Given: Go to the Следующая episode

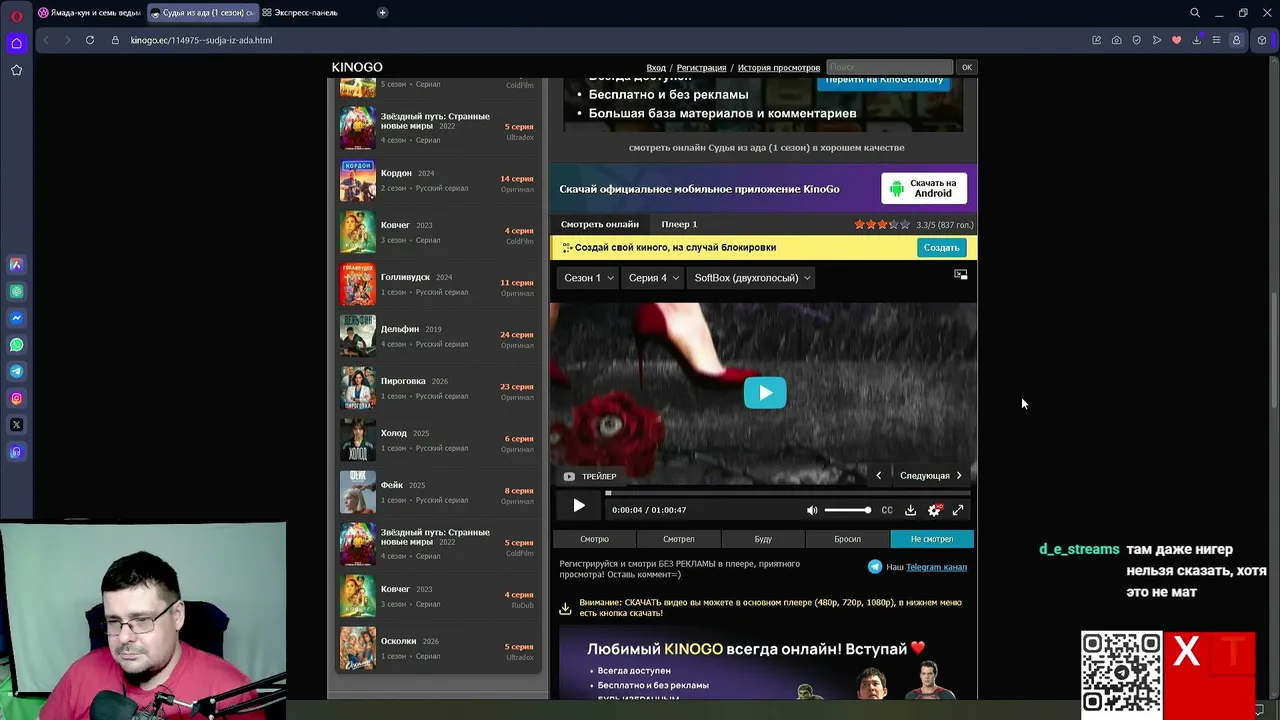Looking at the screenshot, I should tap(931, 476).
